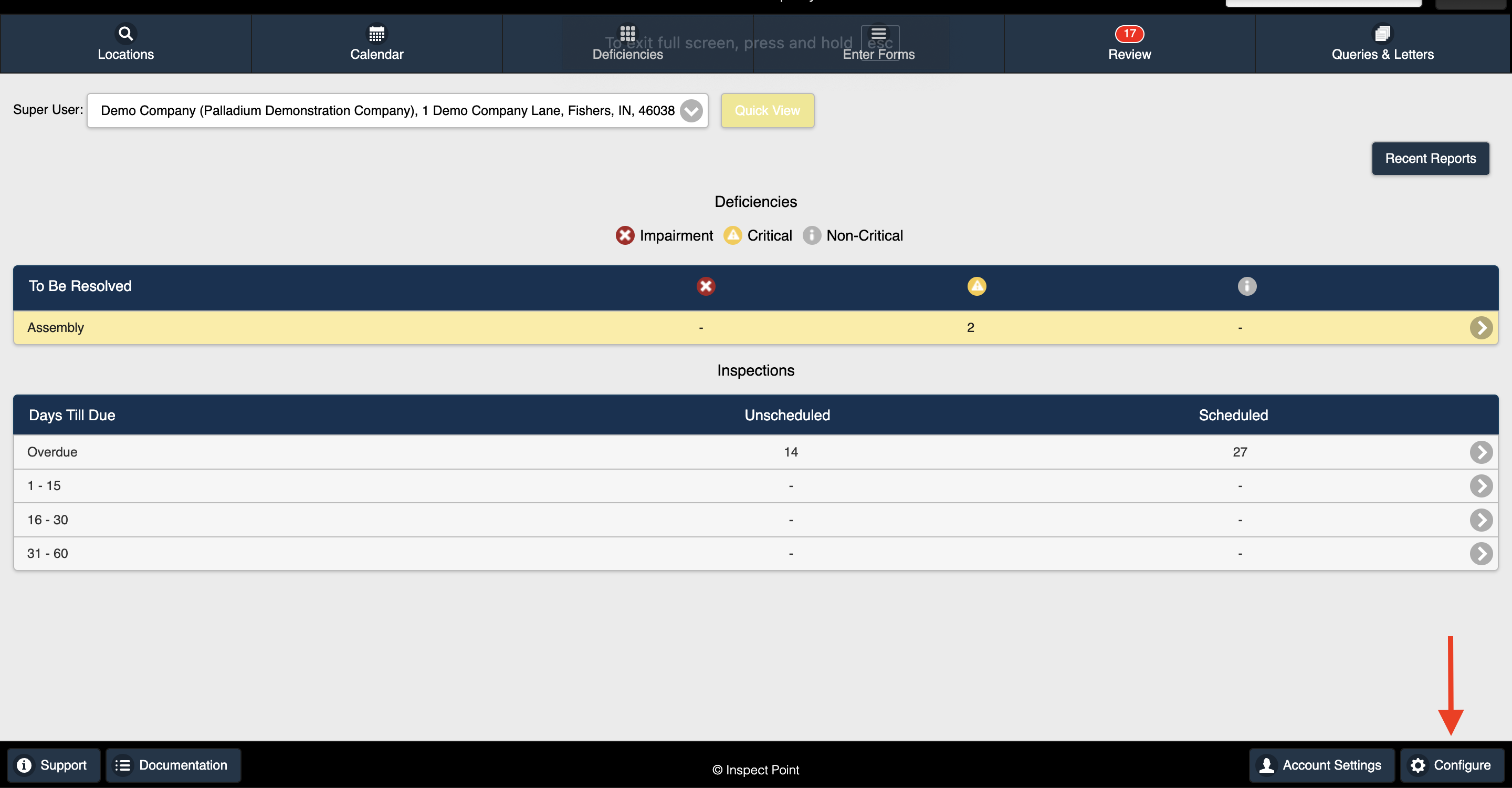
Task: Switch to the Enter Forms tab
Action: tap(878, 44)
